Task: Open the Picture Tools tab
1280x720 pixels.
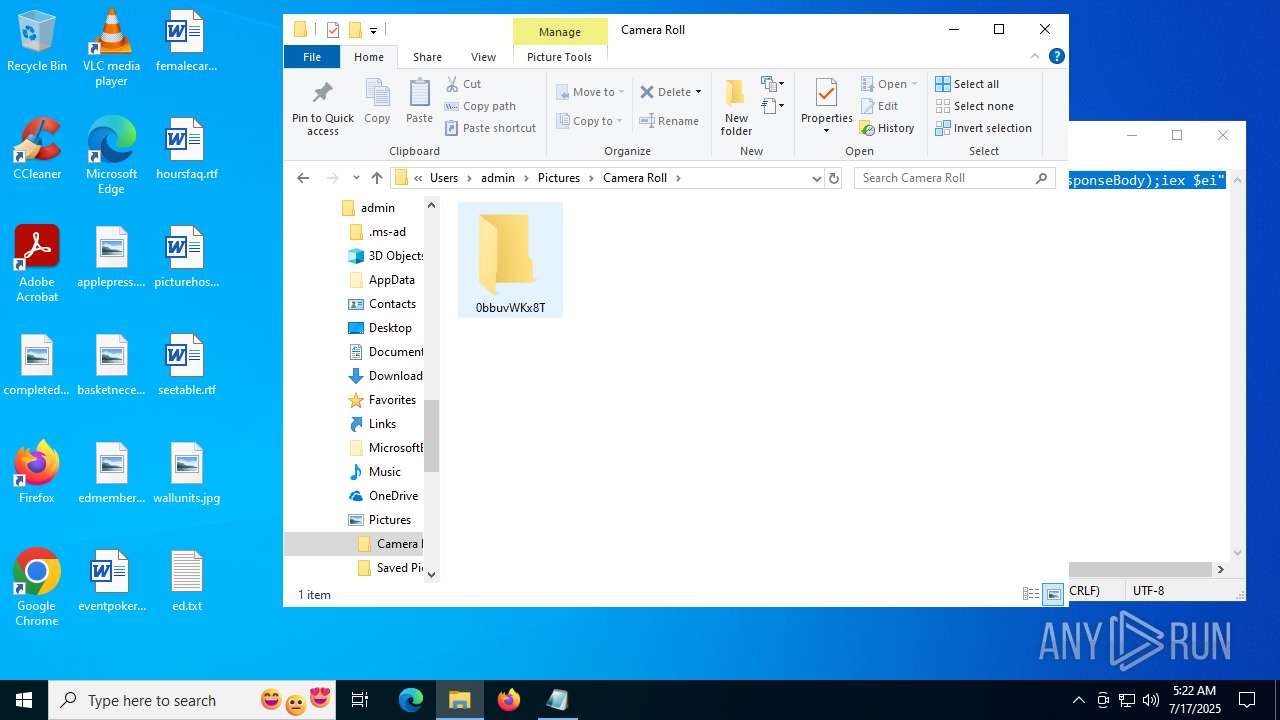Action: click(559, 57)
